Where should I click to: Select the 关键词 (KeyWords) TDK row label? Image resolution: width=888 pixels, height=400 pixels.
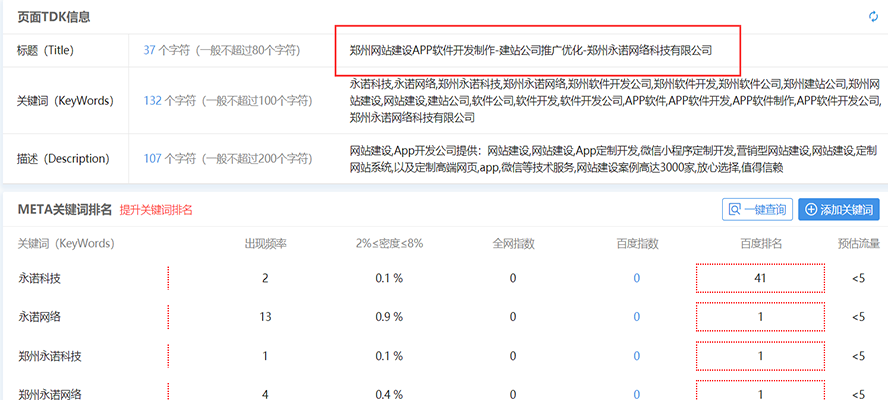tap(66, 101)
